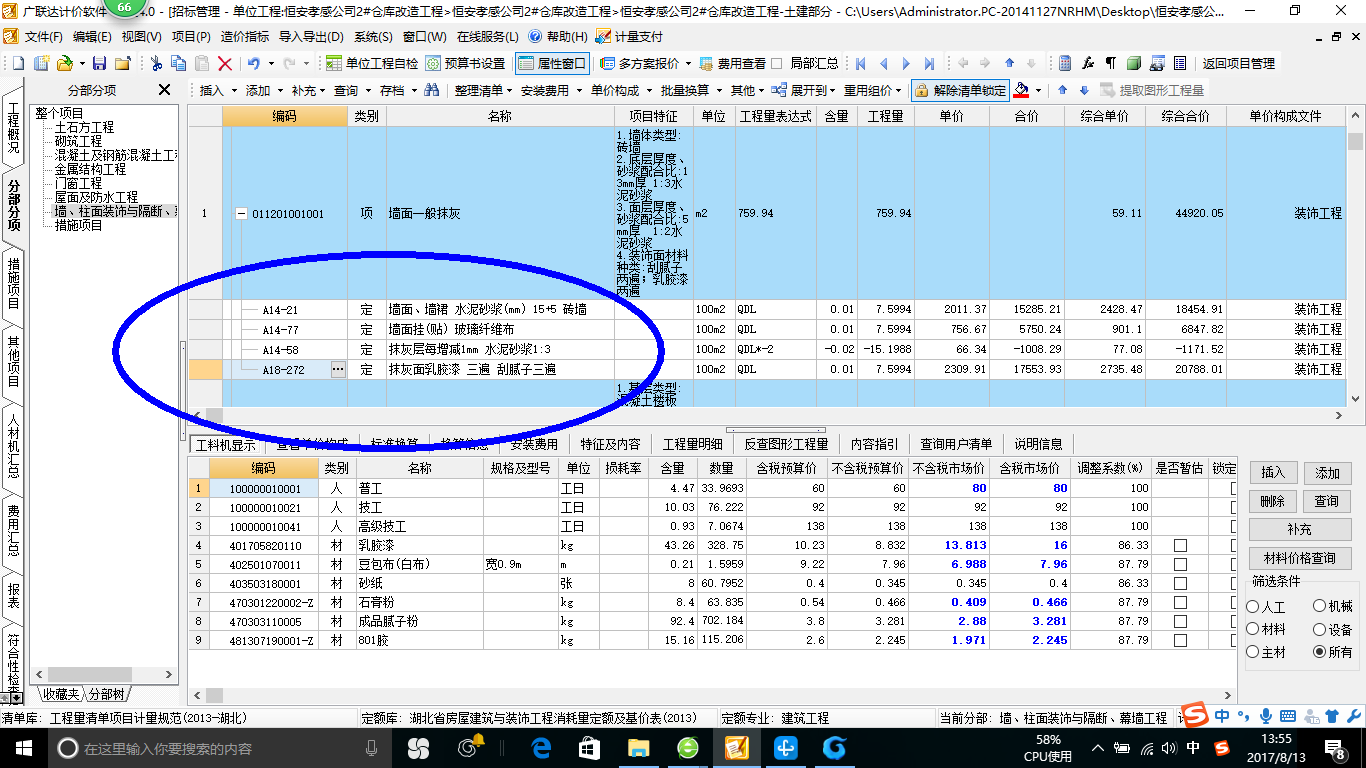Click the fx formula icon
The width and height of the screenshot is (1366, 768).
pos(1088,63)
